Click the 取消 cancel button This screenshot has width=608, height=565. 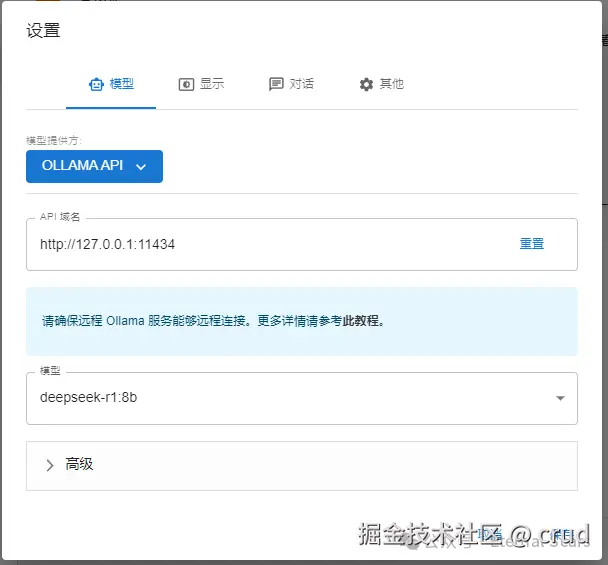coord(489,535)
